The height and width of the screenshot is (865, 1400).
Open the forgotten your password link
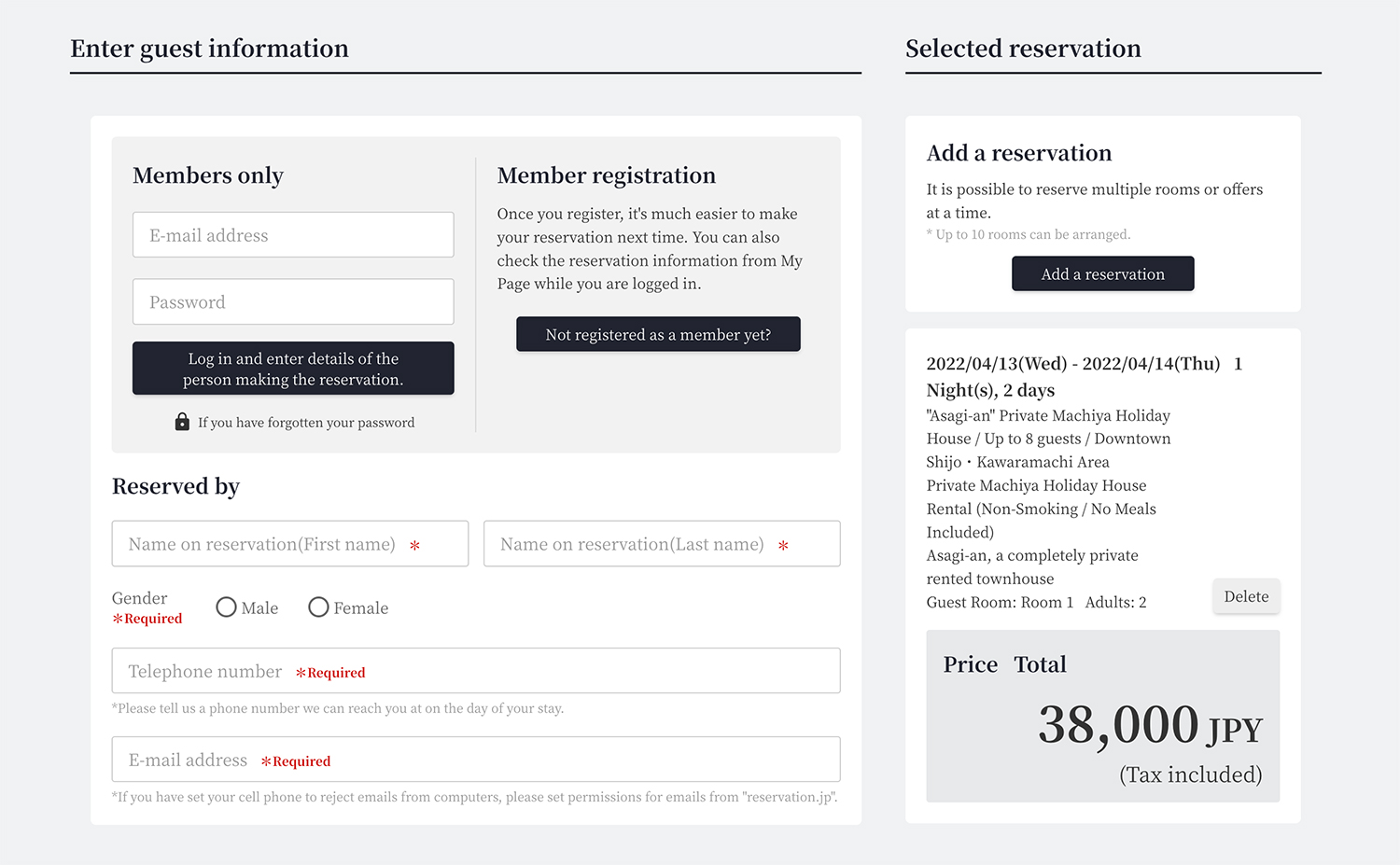(306, 423)
